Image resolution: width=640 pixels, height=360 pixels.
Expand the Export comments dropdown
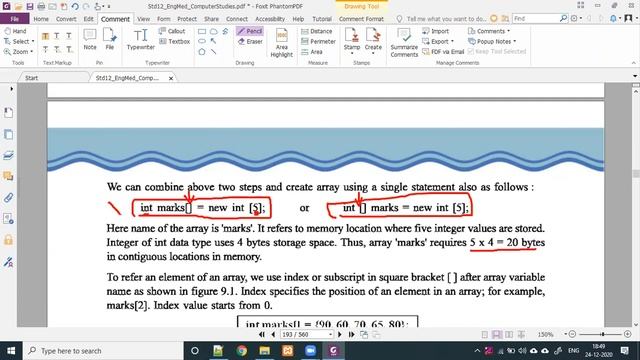pyautogui.click(x=452, y=41)
